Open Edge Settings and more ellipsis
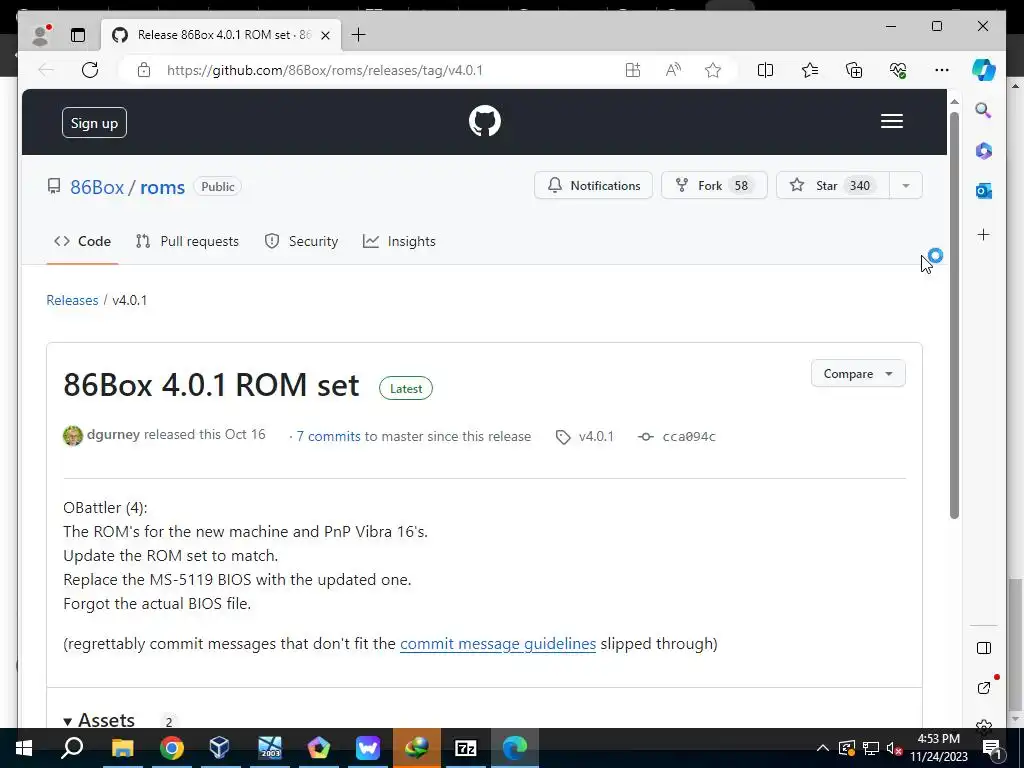Viewport: 1024px width, 768px height. pos(942,70)
